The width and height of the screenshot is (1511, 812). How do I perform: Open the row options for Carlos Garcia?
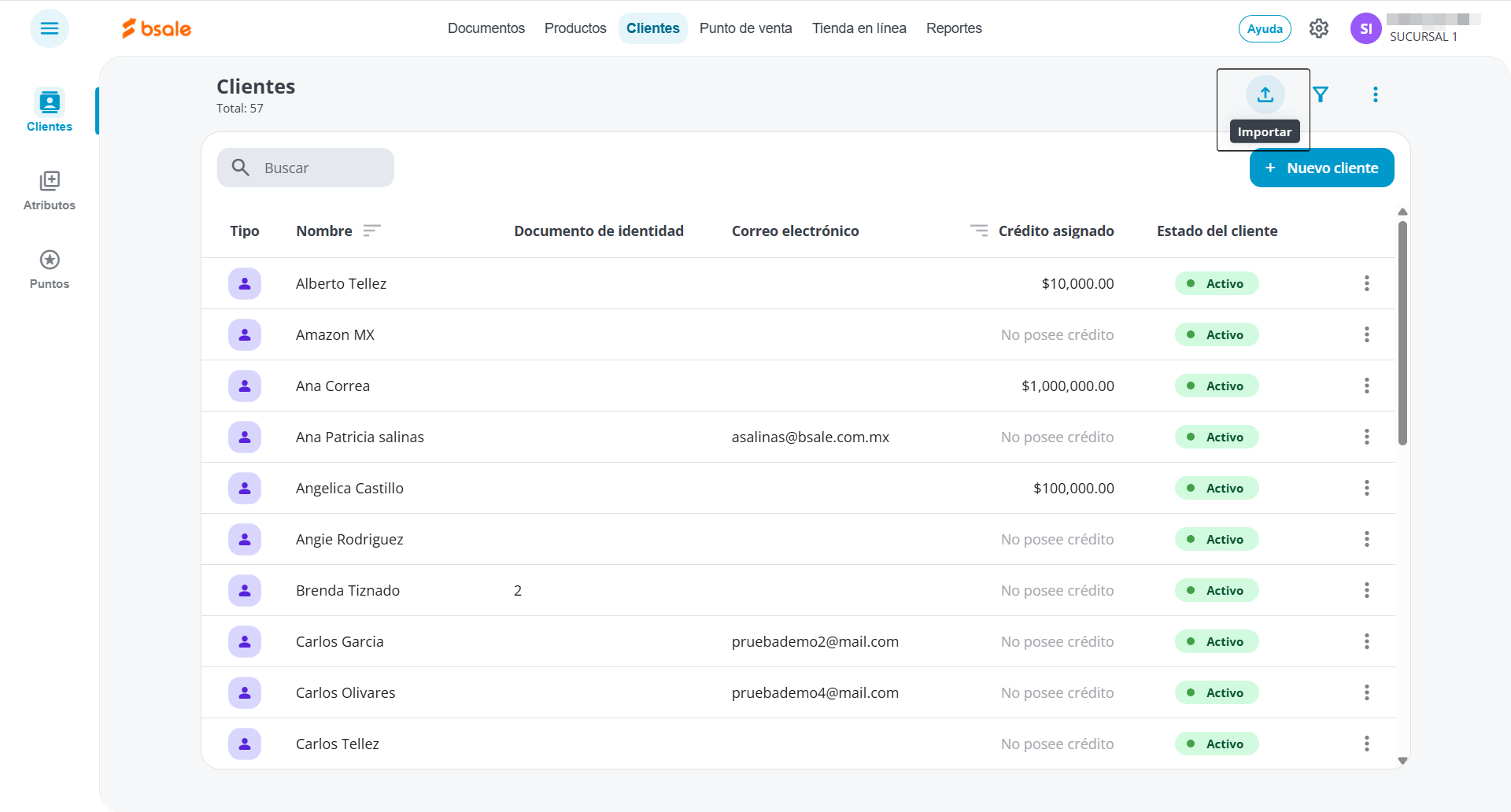tap(1367, 641)
